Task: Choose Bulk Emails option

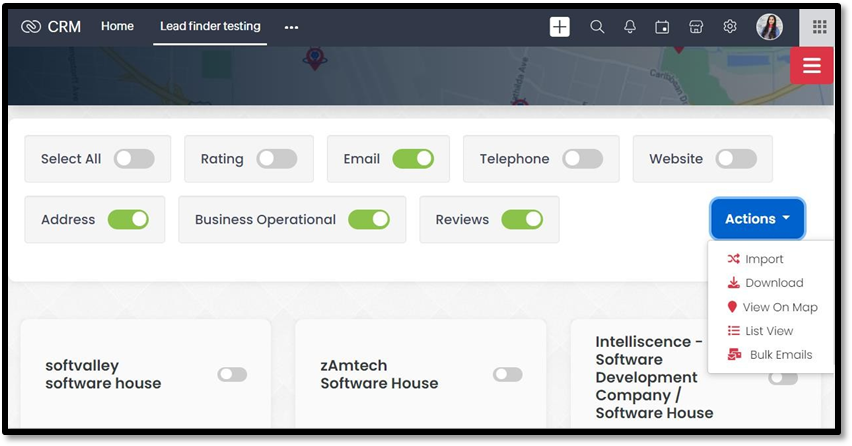Action: coord(770,354)
